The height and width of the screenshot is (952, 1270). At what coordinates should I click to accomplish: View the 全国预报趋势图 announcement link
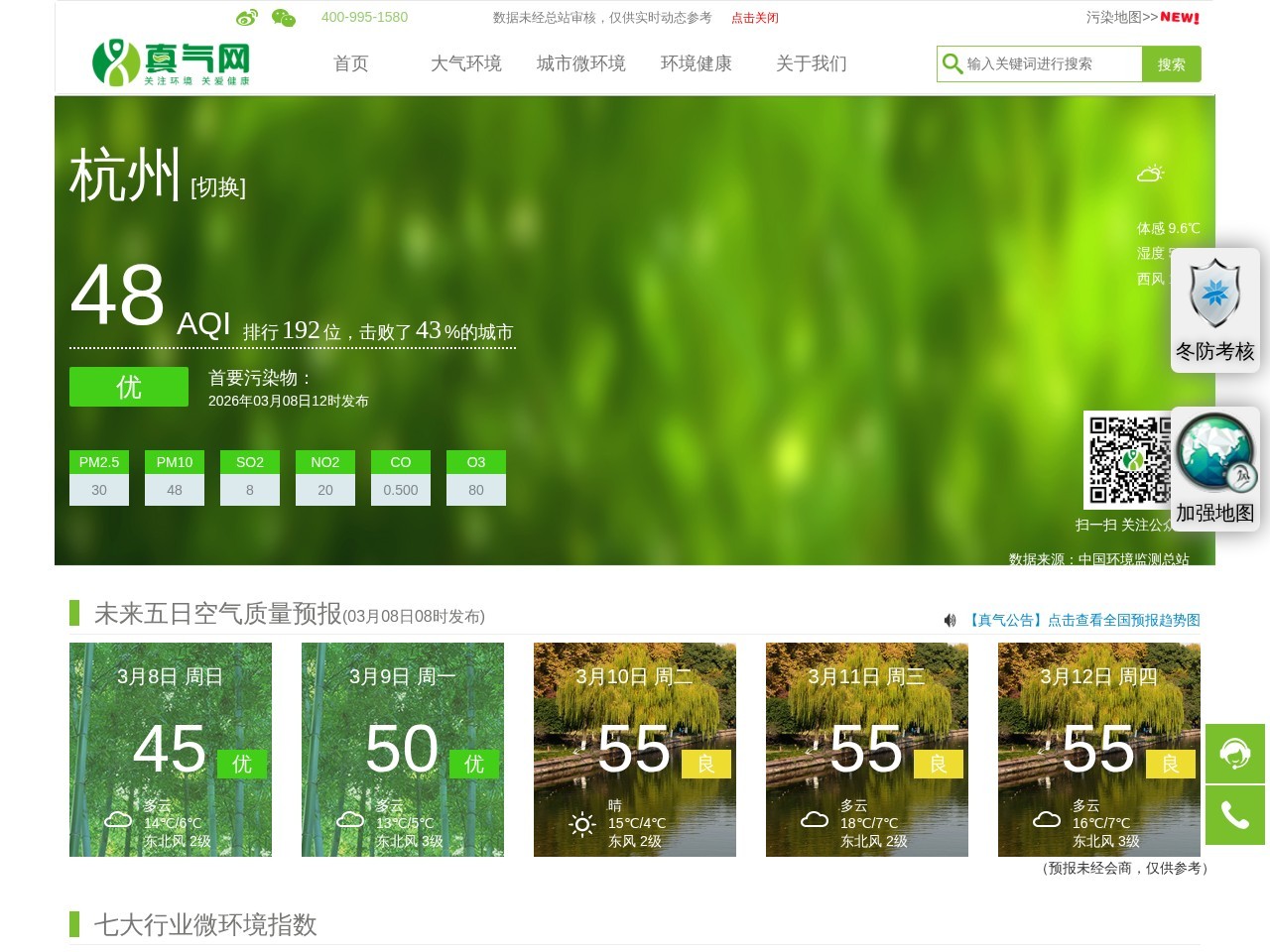1083,620
